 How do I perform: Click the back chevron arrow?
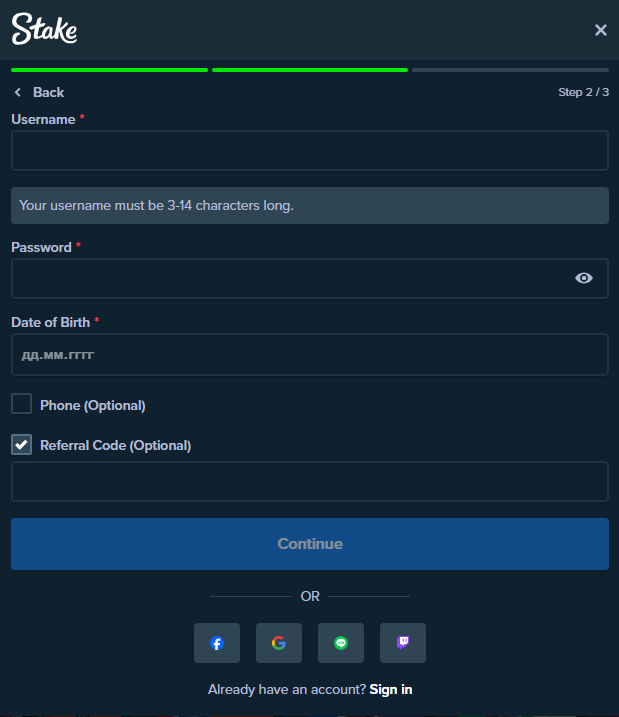click(x=17, y=92)
